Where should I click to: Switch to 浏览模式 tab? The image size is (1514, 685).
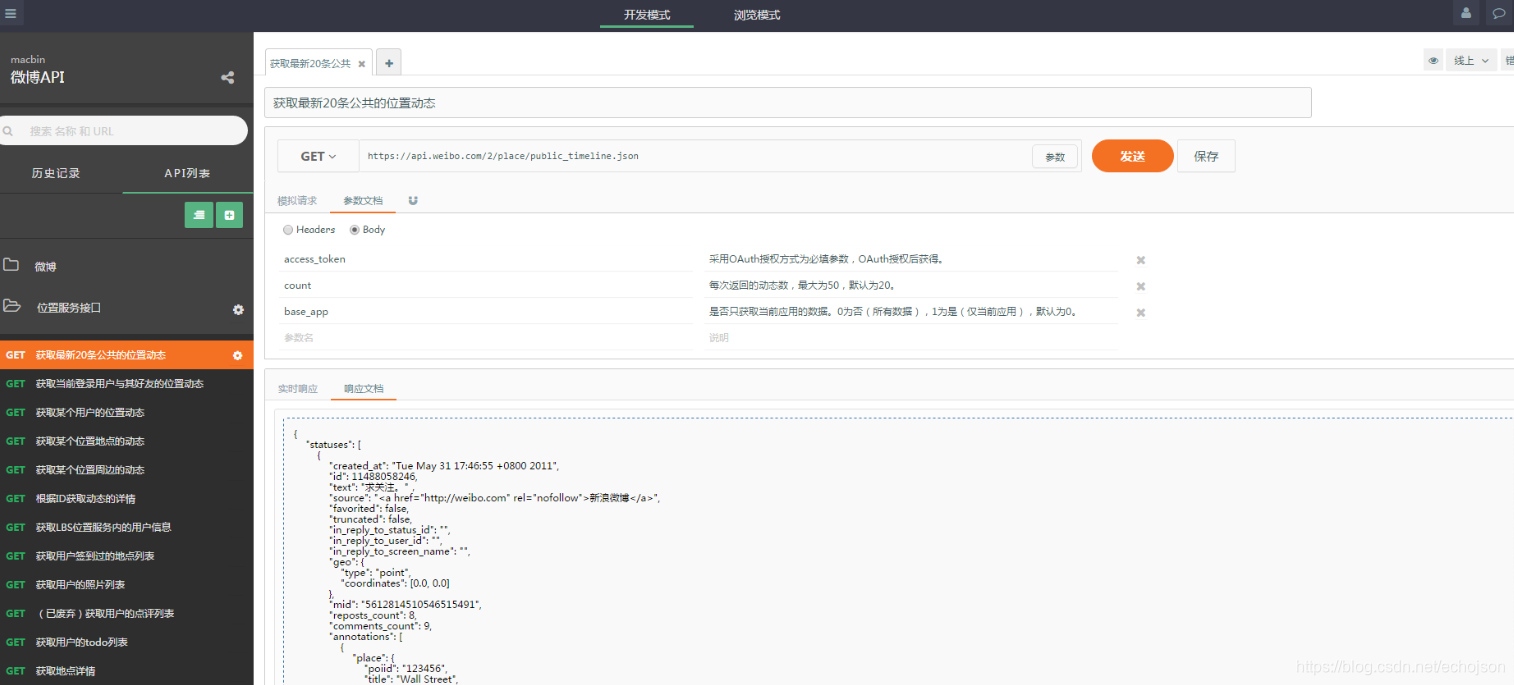pos(757,15)
